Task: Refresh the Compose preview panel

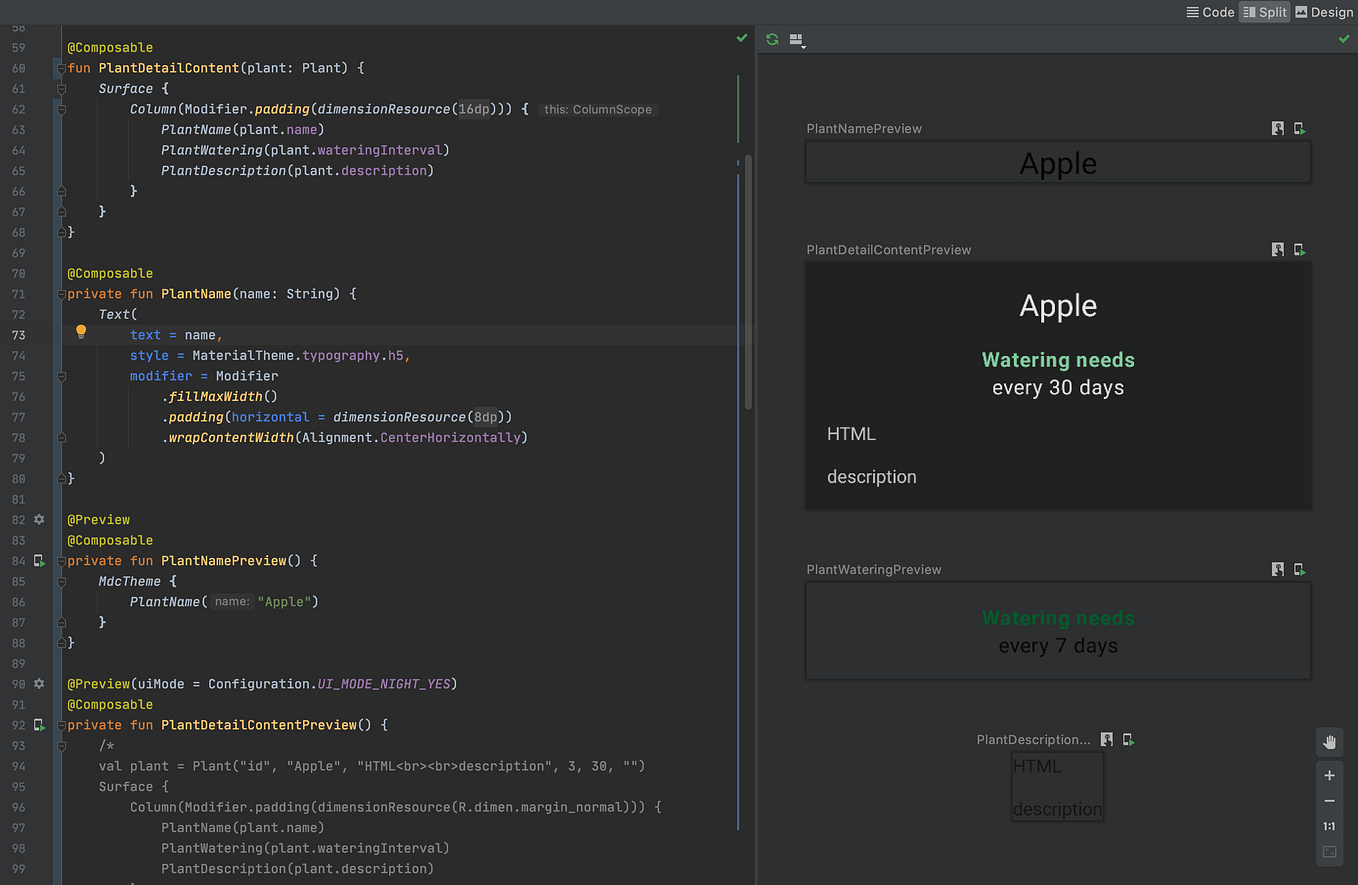Action: click(770, 39)
